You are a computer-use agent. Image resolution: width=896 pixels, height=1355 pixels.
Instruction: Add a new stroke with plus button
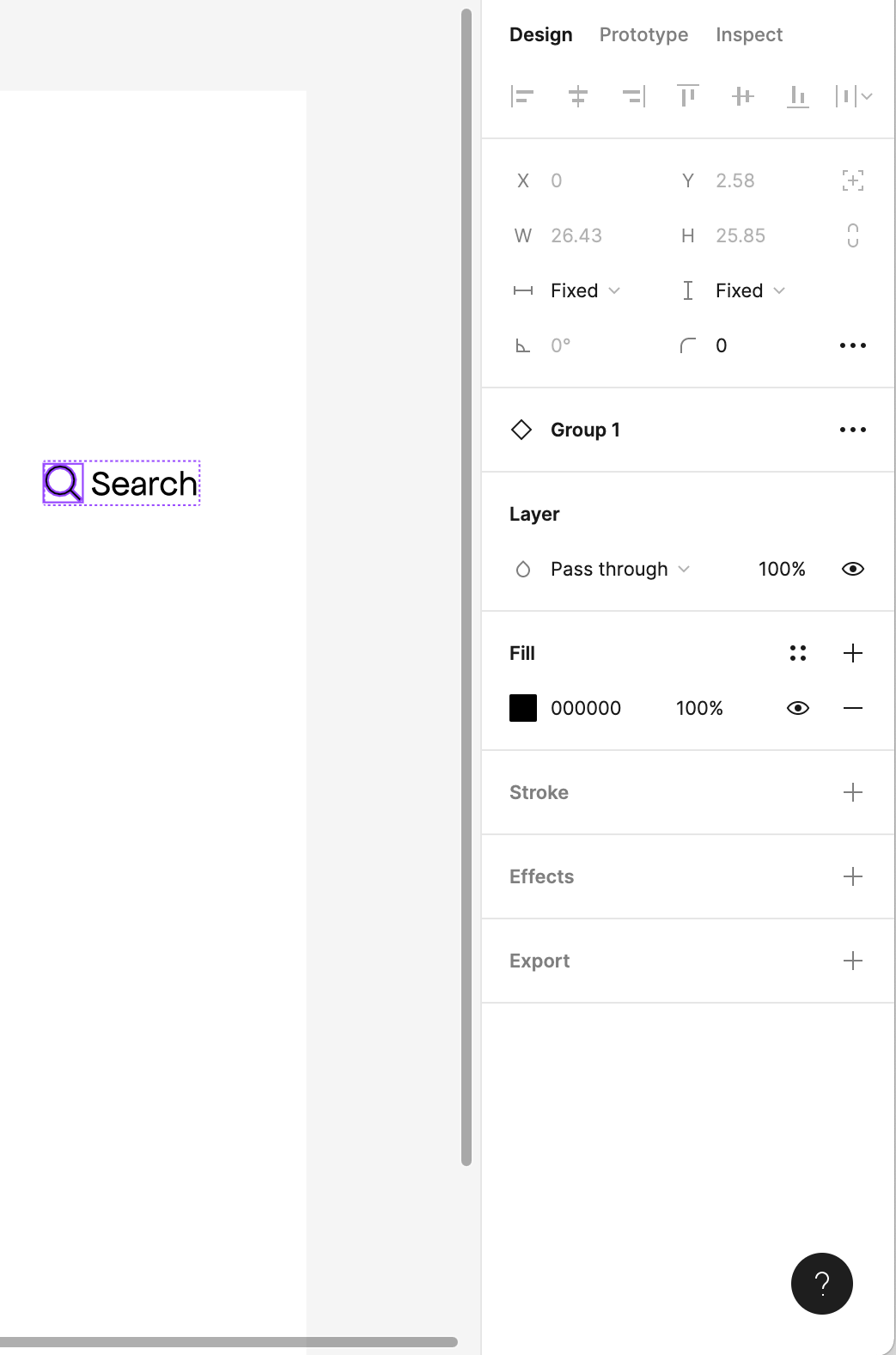coord(853,792)
